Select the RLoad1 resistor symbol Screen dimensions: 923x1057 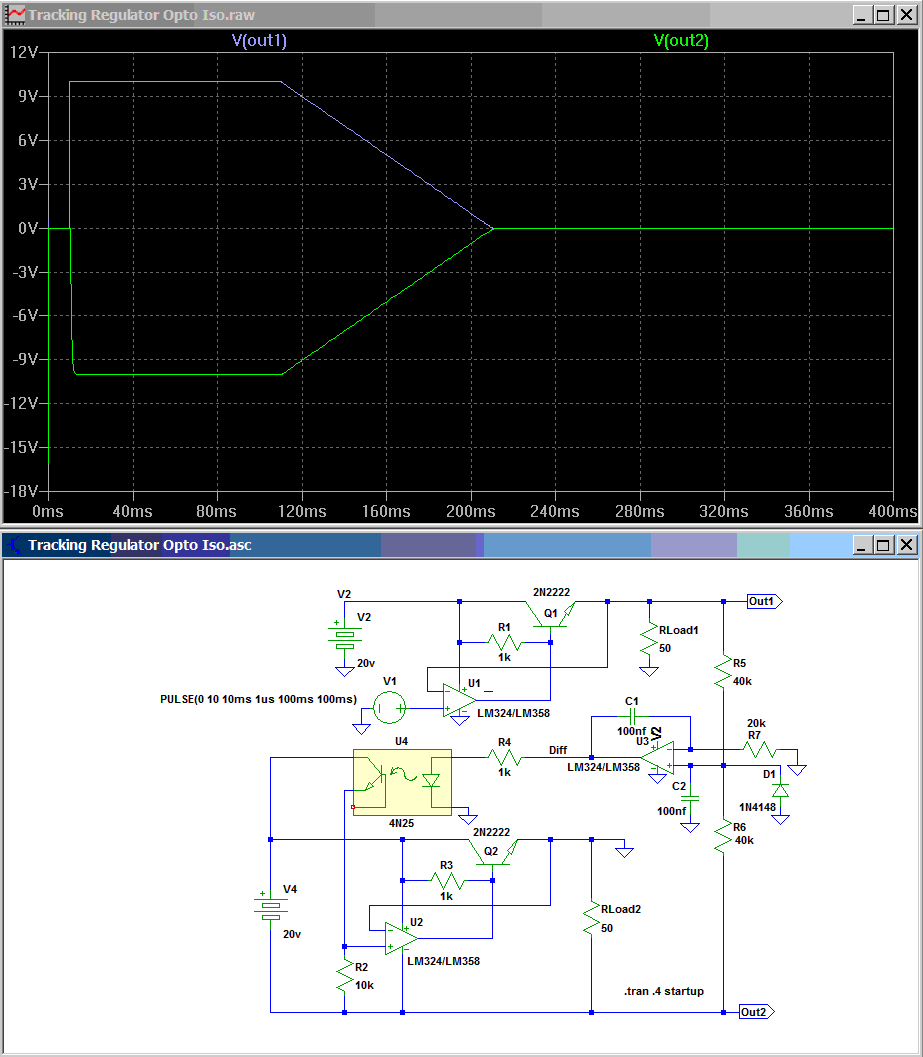tap(649, 638)
